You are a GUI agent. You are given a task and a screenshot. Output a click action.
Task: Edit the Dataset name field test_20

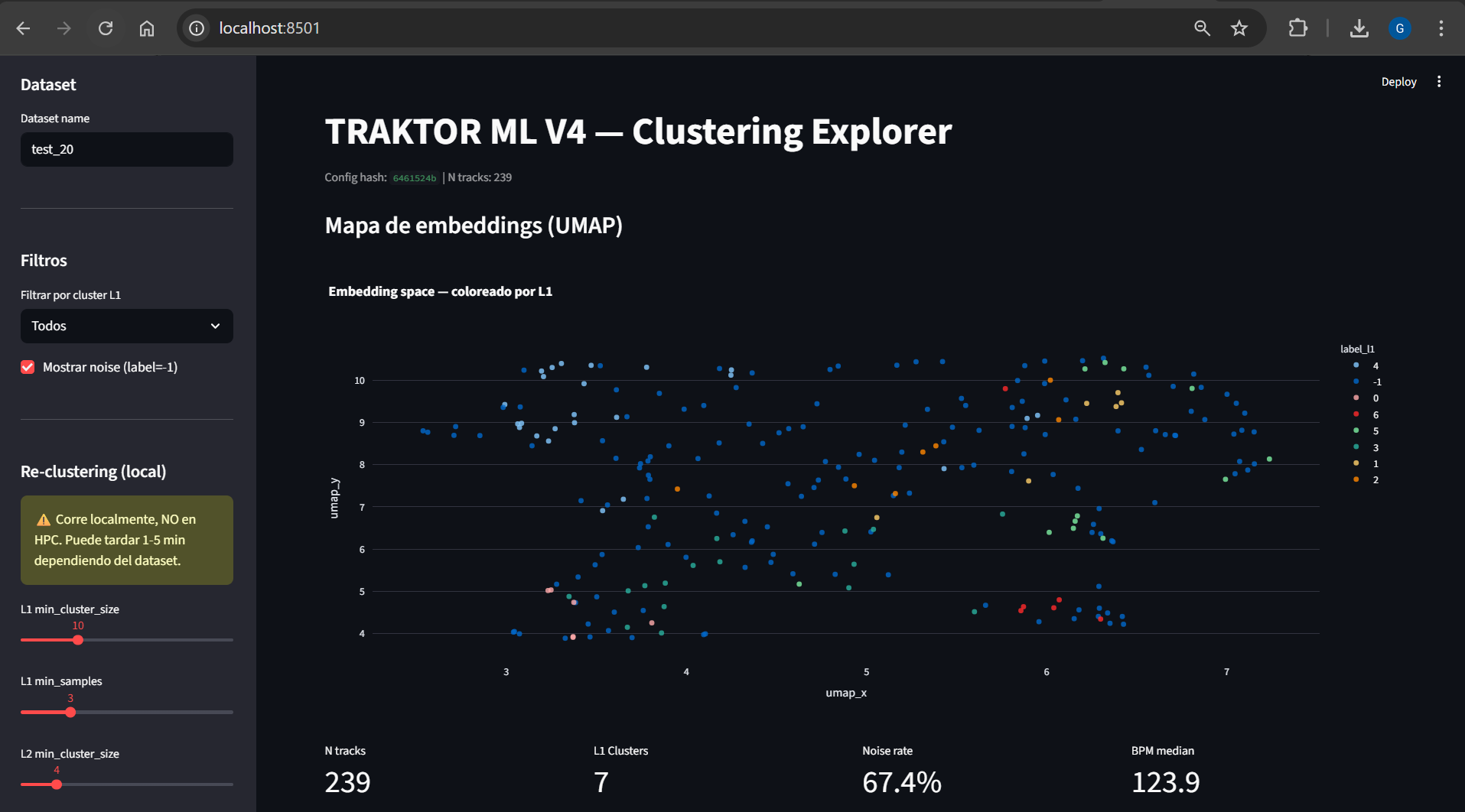[127, 149]
